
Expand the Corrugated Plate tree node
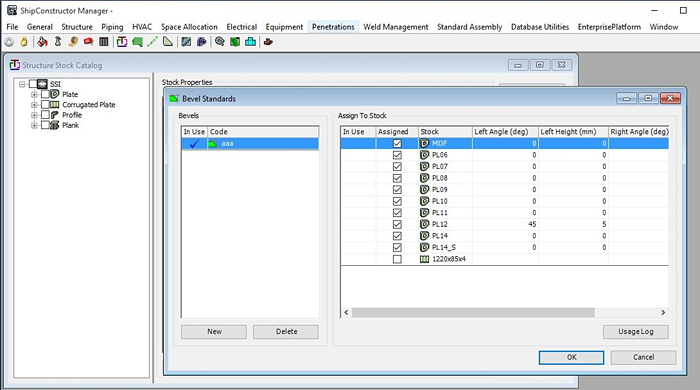34,104
